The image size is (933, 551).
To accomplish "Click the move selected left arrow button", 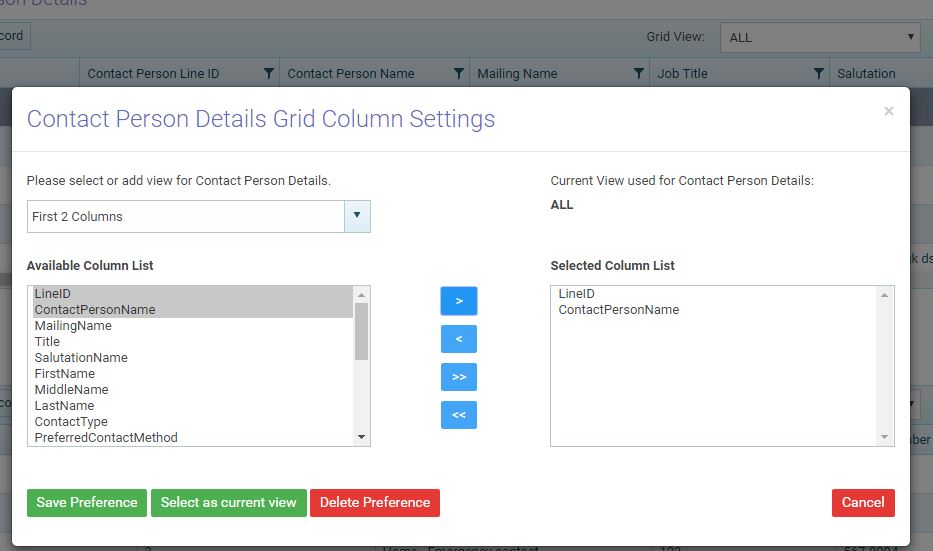I will (459, 339).
